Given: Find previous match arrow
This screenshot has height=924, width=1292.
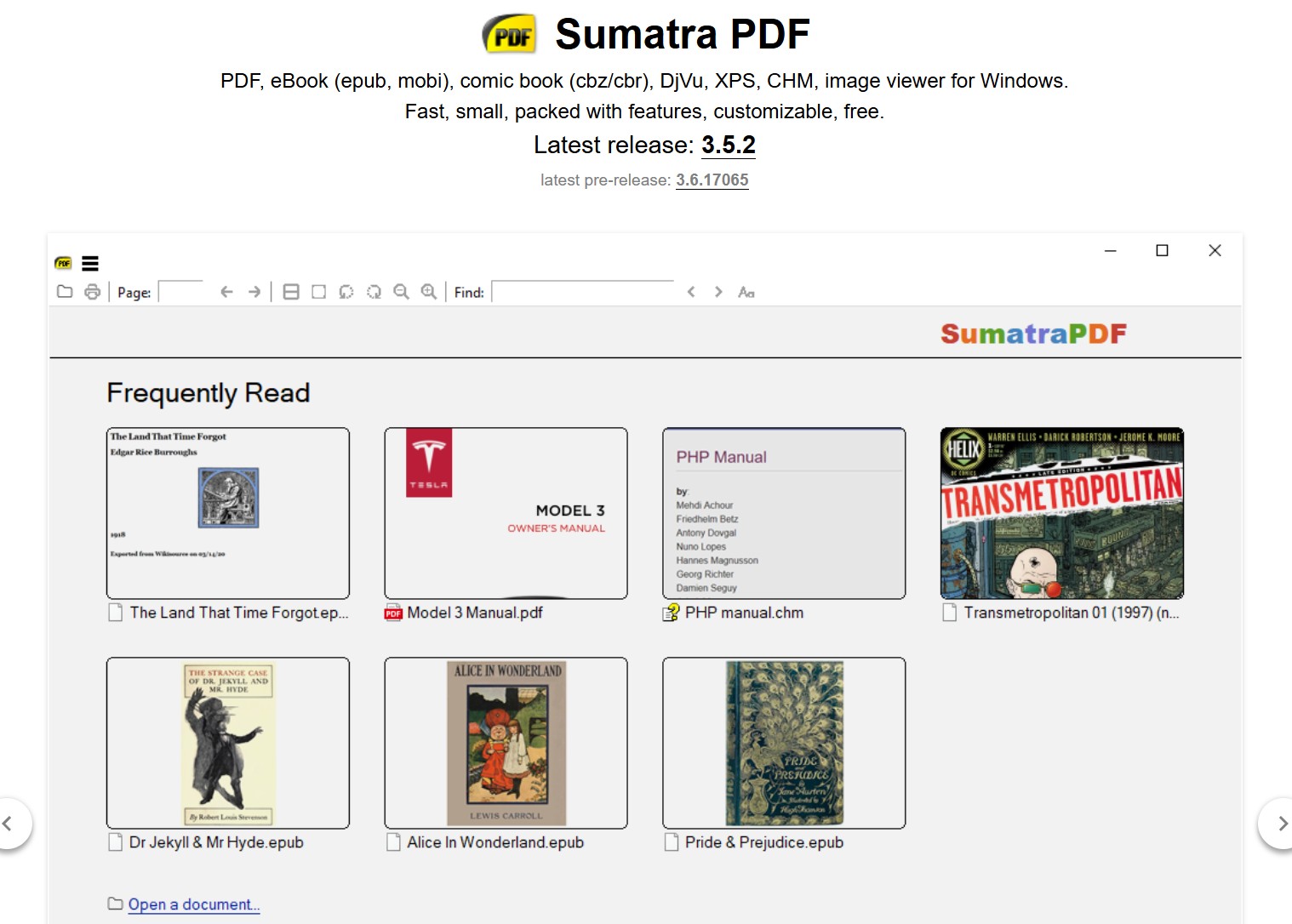Looking at the screenshot, I should 691,292.
